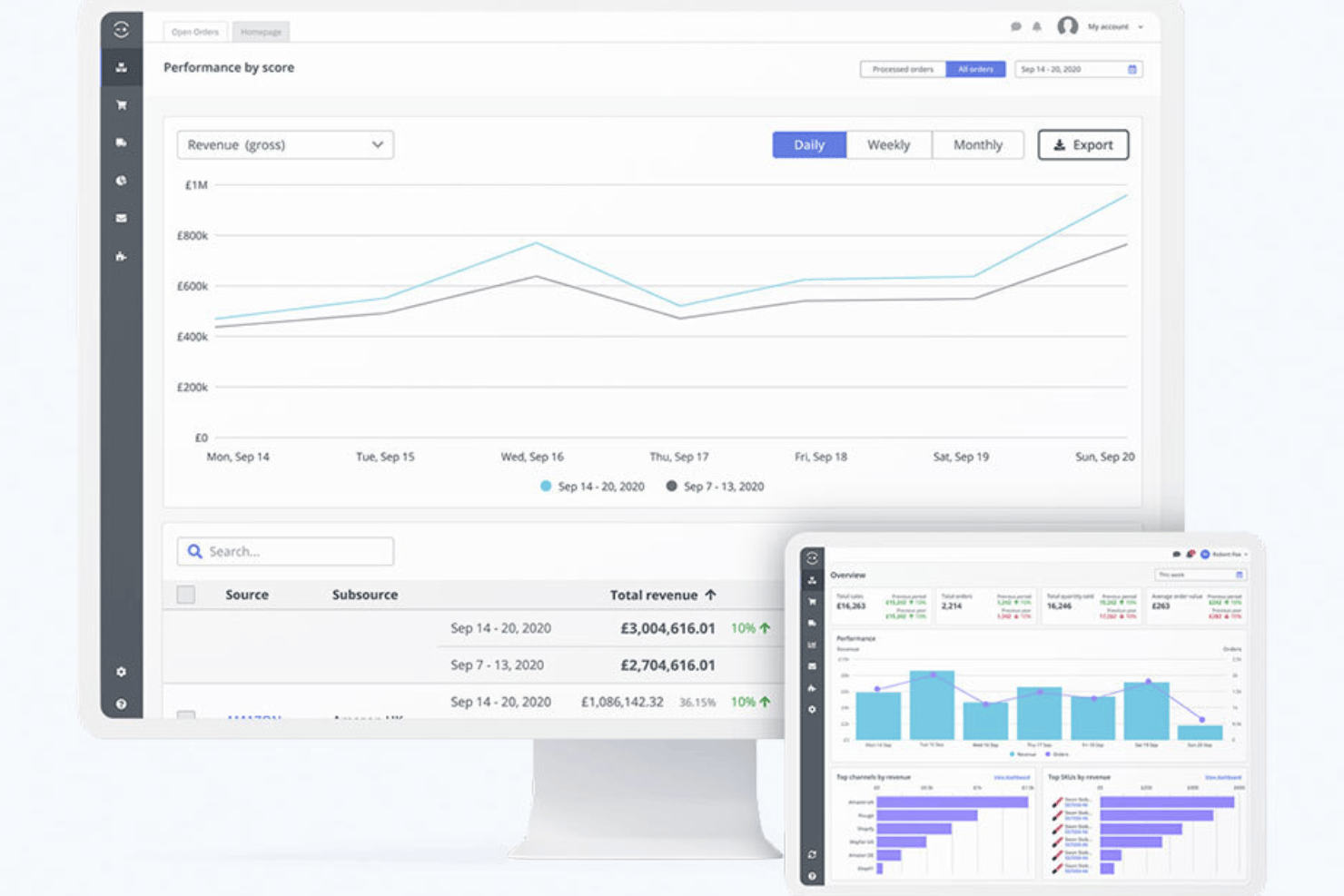
Task: Click the sync refresh icon in the tablet sidebar
Action: (x=812, y=854)
